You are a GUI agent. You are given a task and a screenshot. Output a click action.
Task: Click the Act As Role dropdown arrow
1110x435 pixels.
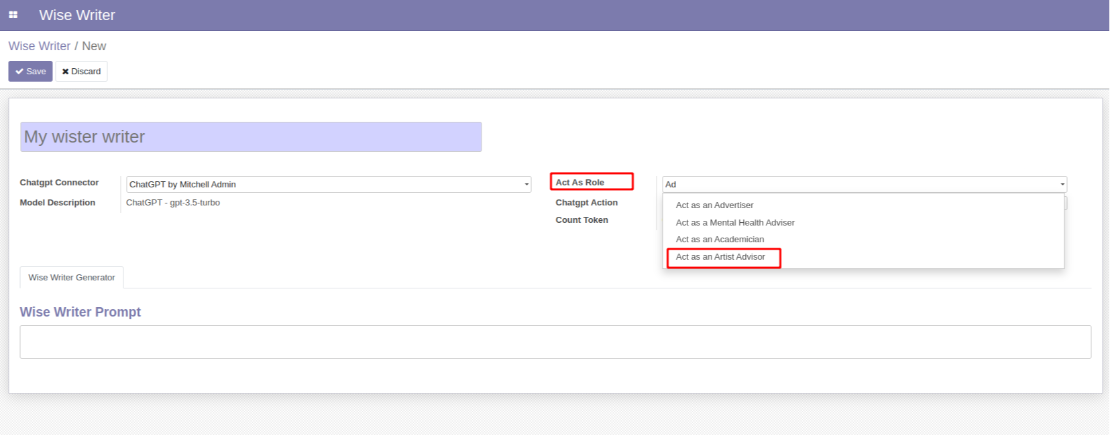click(x=1063, y=185)
